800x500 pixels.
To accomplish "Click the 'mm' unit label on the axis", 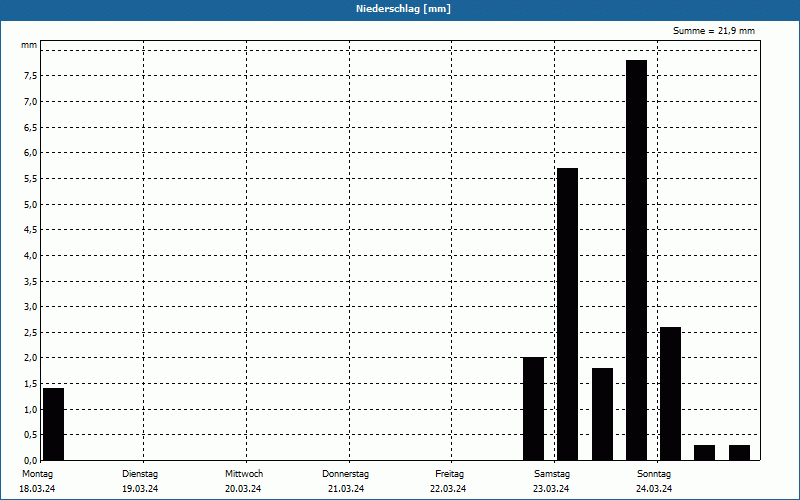I will 29,45.
